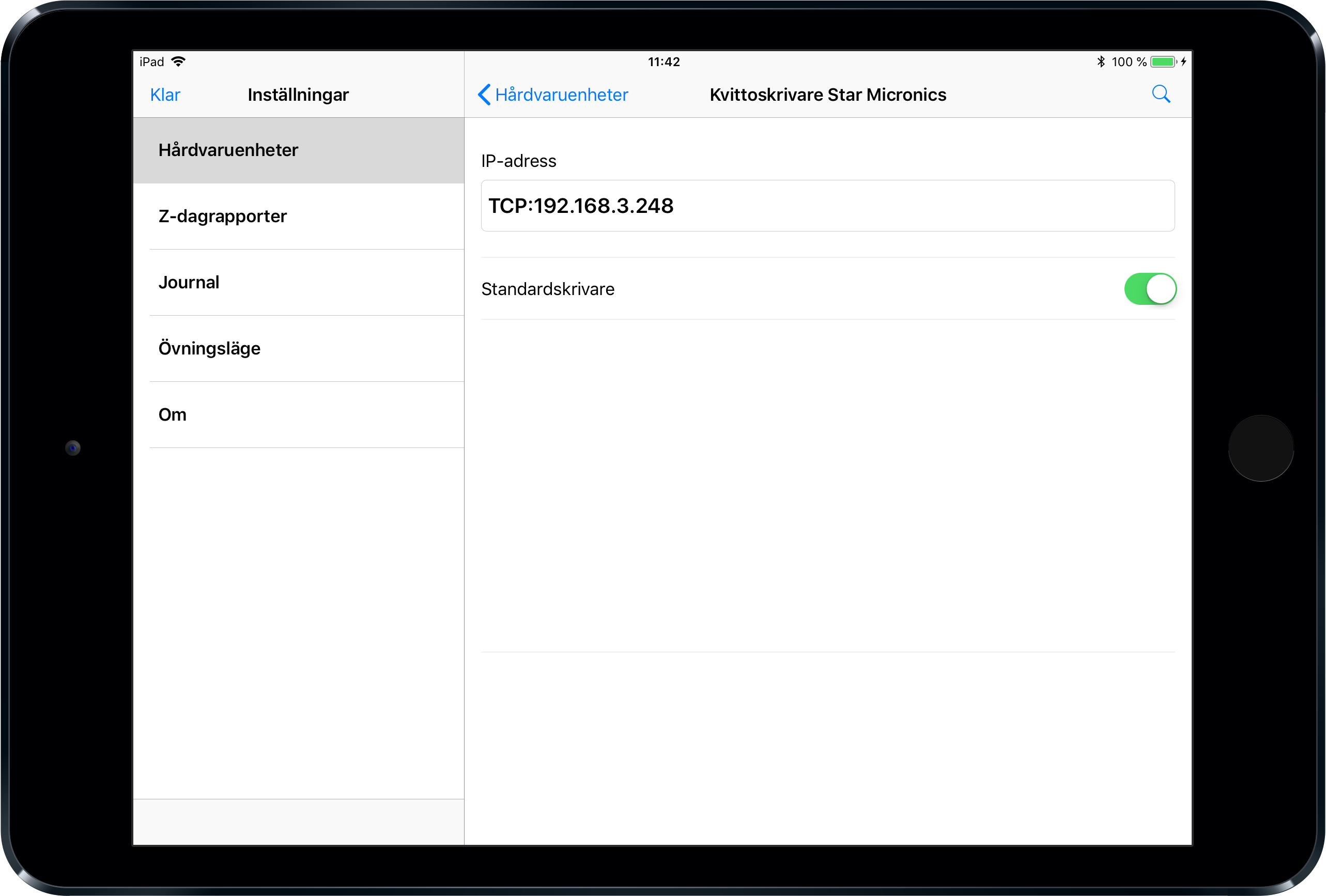Tap the Bluetooth status icon

click(x=1101, y=61)
